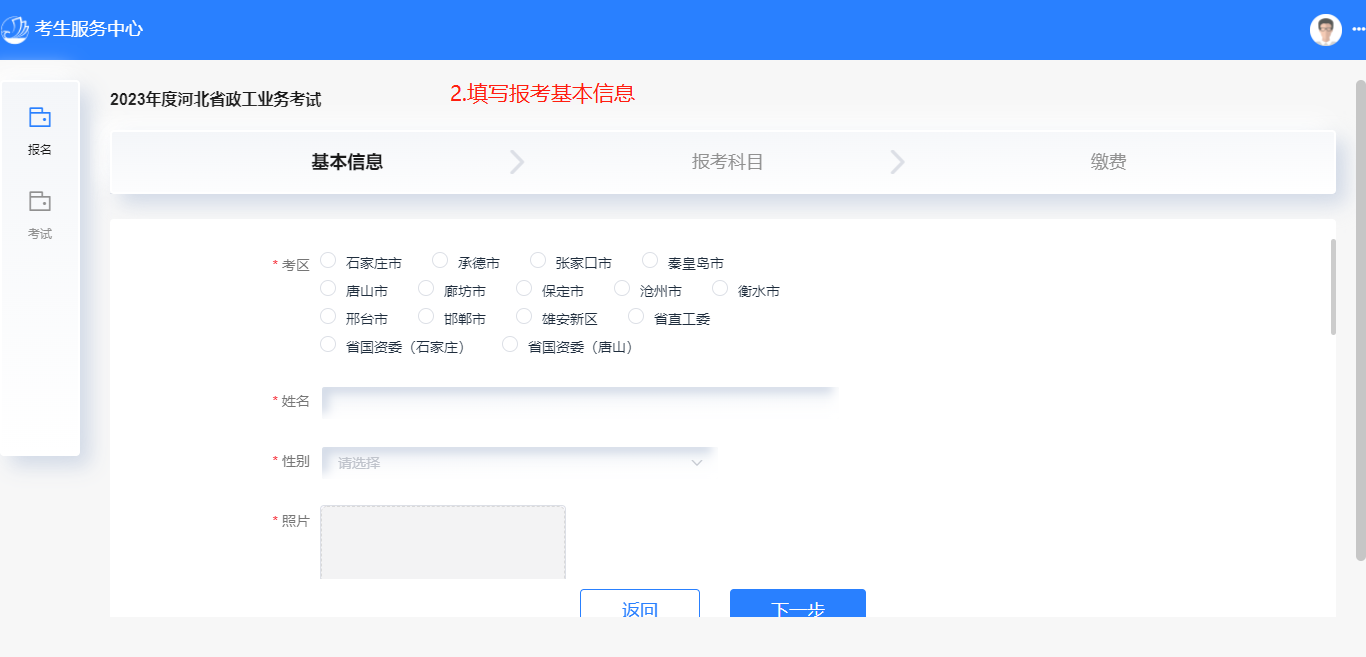Select 石家庄市 exam area radio
The height and width of the screenshot is (657, 1366).
tap(328, 261)
